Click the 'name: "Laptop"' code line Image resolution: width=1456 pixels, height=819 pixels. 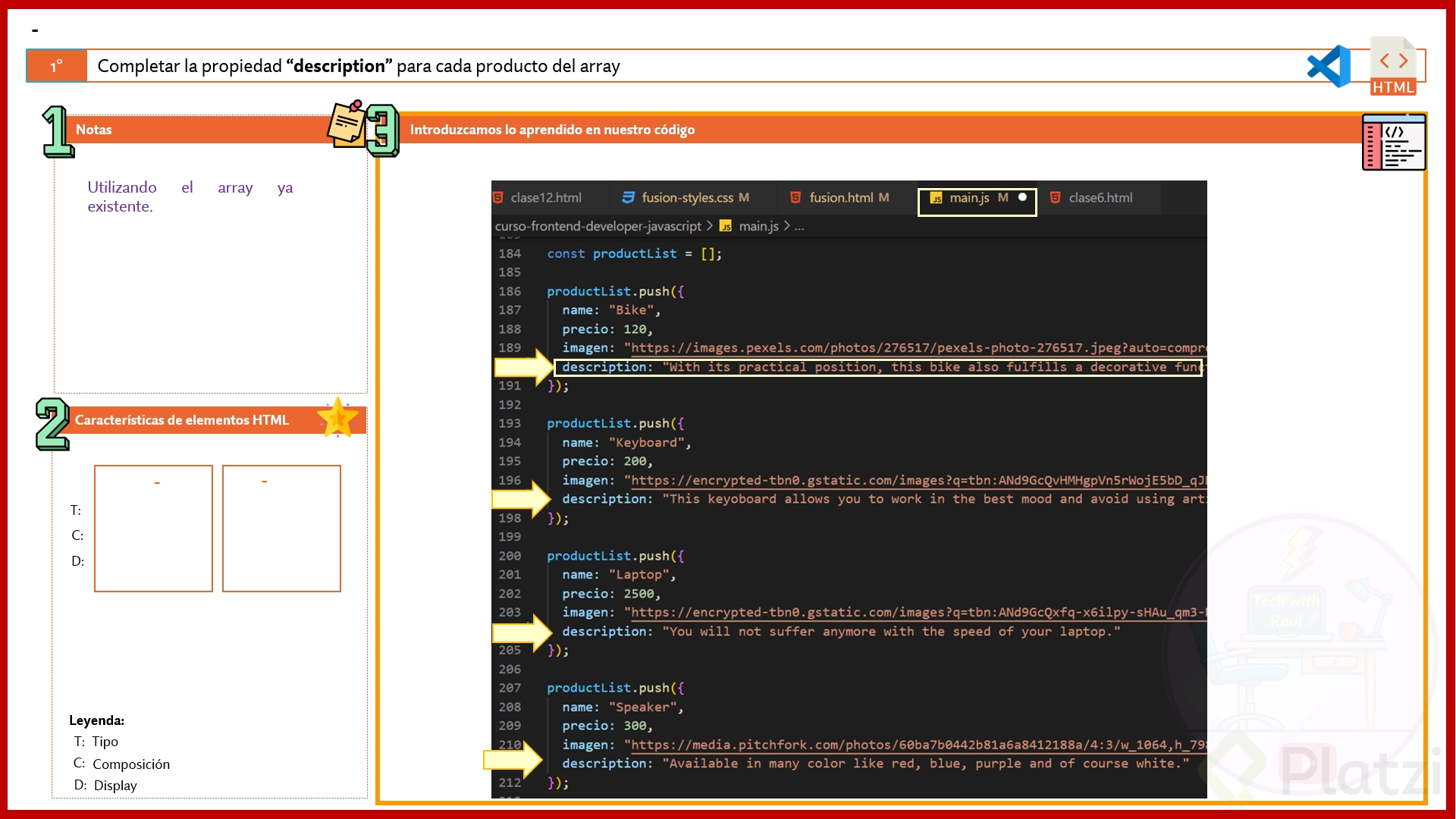(x=619, y=575)
